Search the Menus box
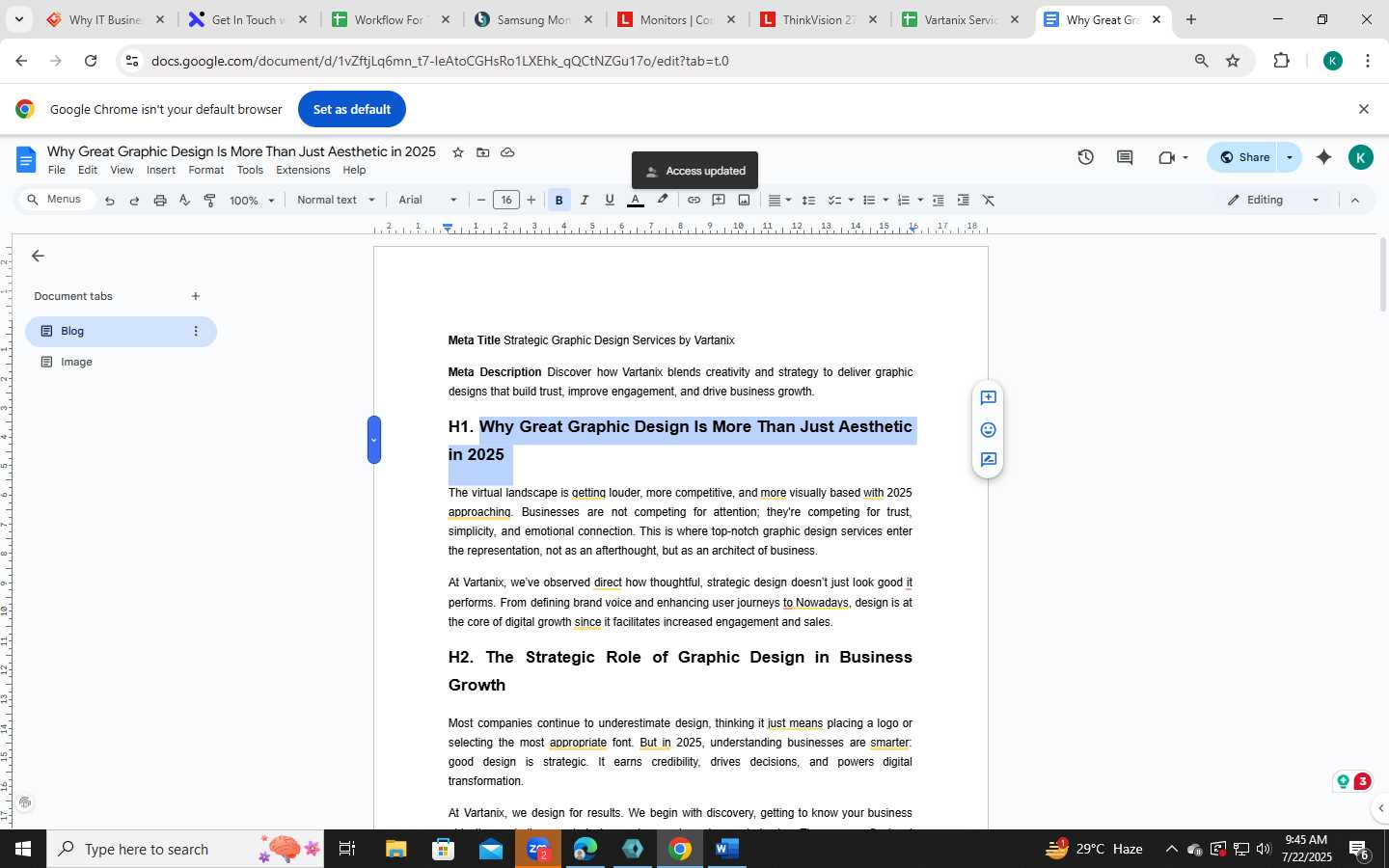 pyautogui.click(x=57, y=200)
